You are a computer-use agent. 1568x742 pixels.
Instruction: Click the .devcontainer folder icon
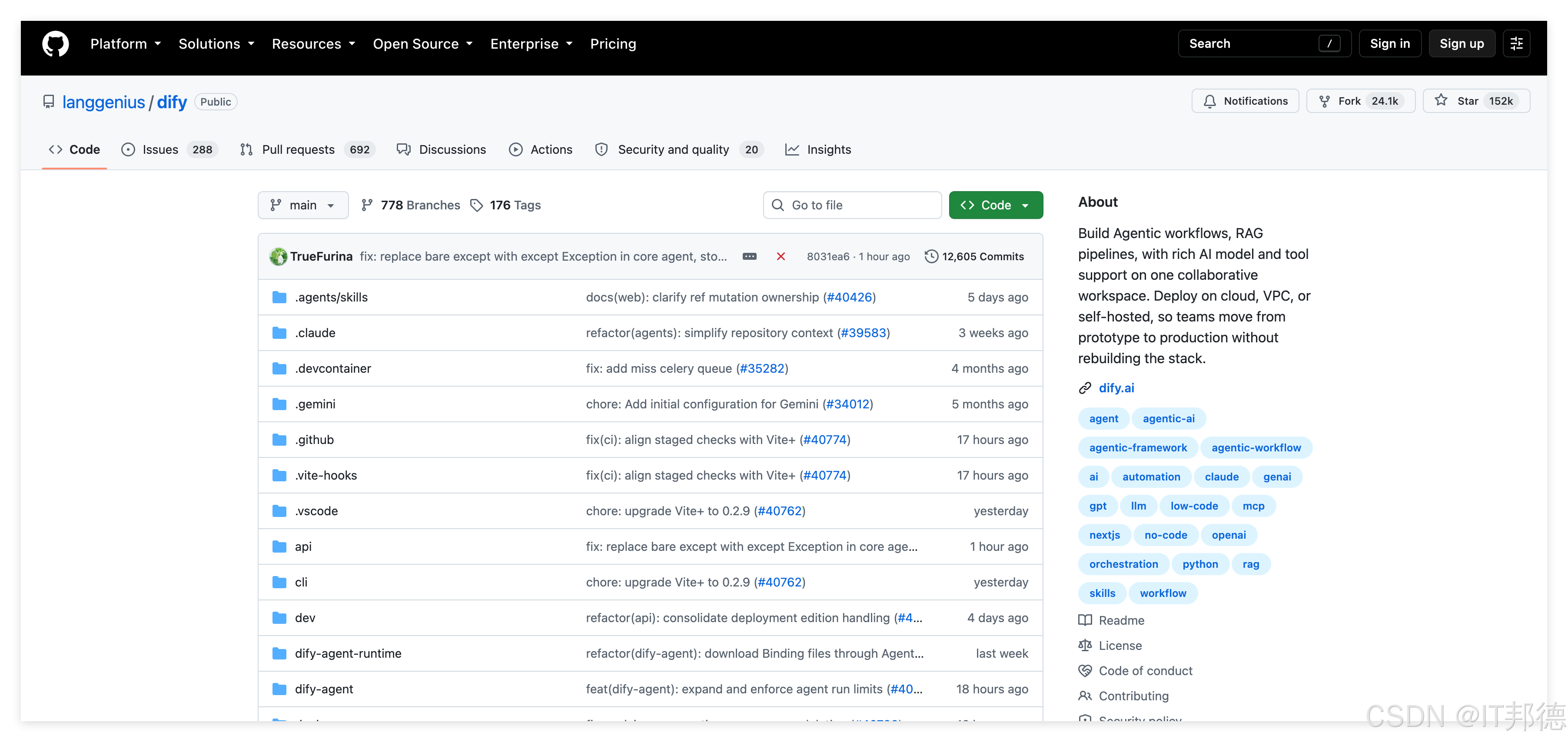pyautogui.click(x=279, y=368)
